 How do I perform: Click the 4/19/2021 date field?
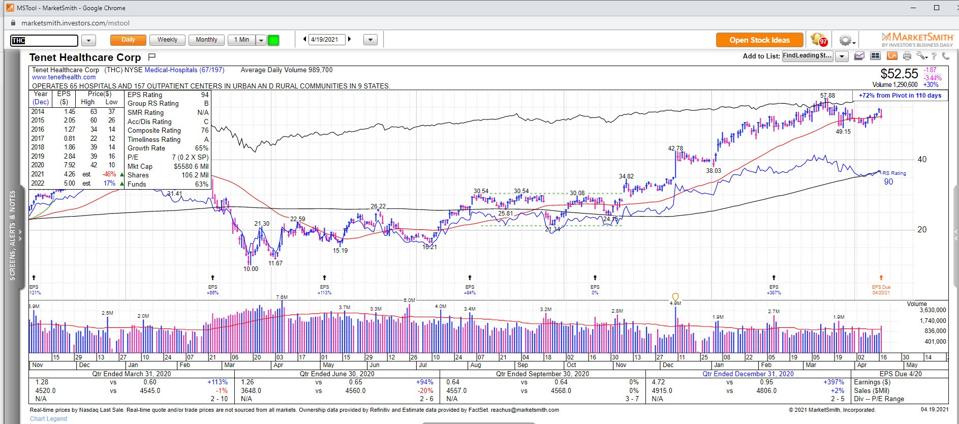pyautogui.click(x=327, y=40)
